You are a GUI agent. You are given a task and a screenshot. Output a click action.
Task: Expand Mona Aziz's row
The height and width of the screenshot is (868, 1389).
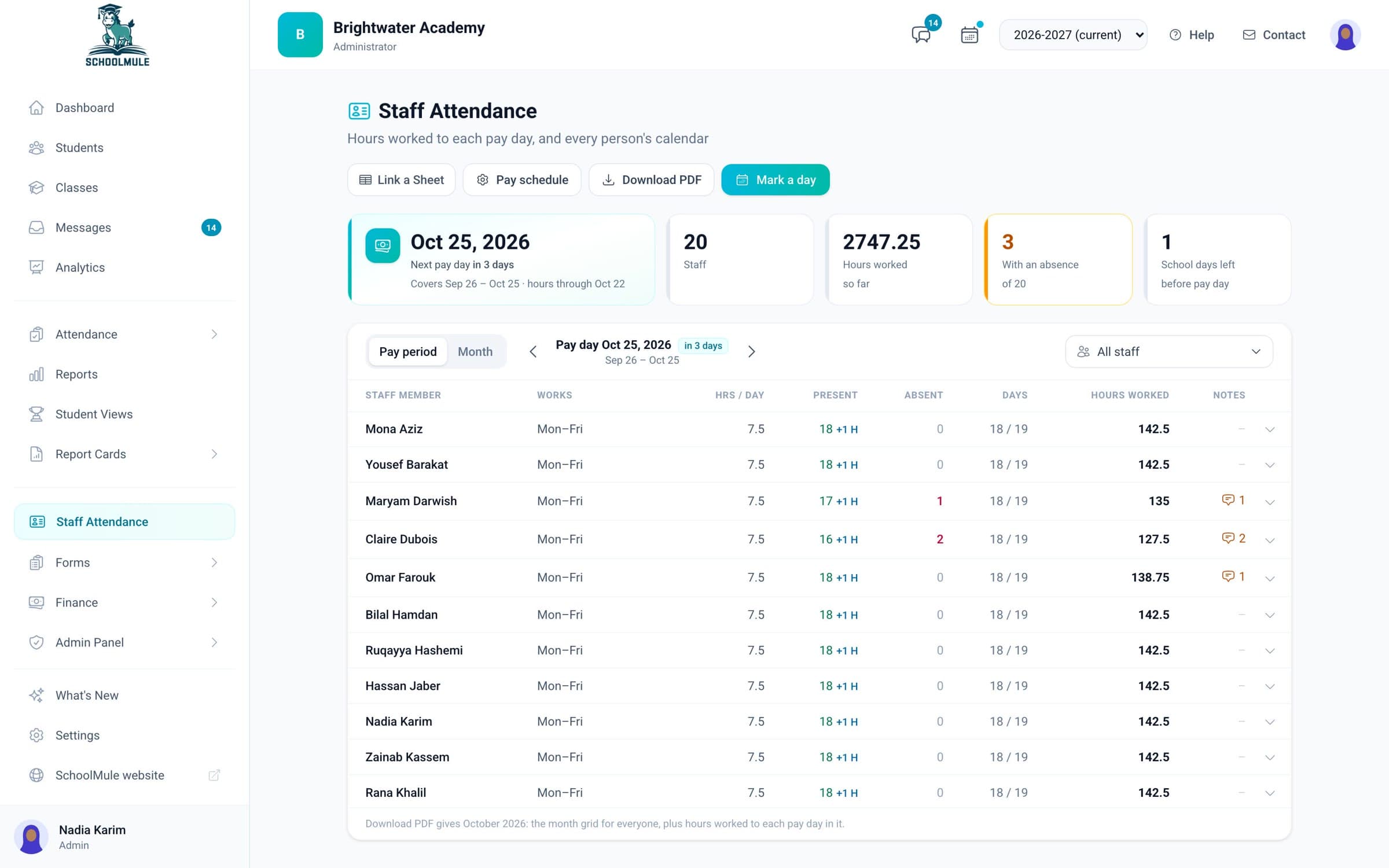click(1270, 429)
